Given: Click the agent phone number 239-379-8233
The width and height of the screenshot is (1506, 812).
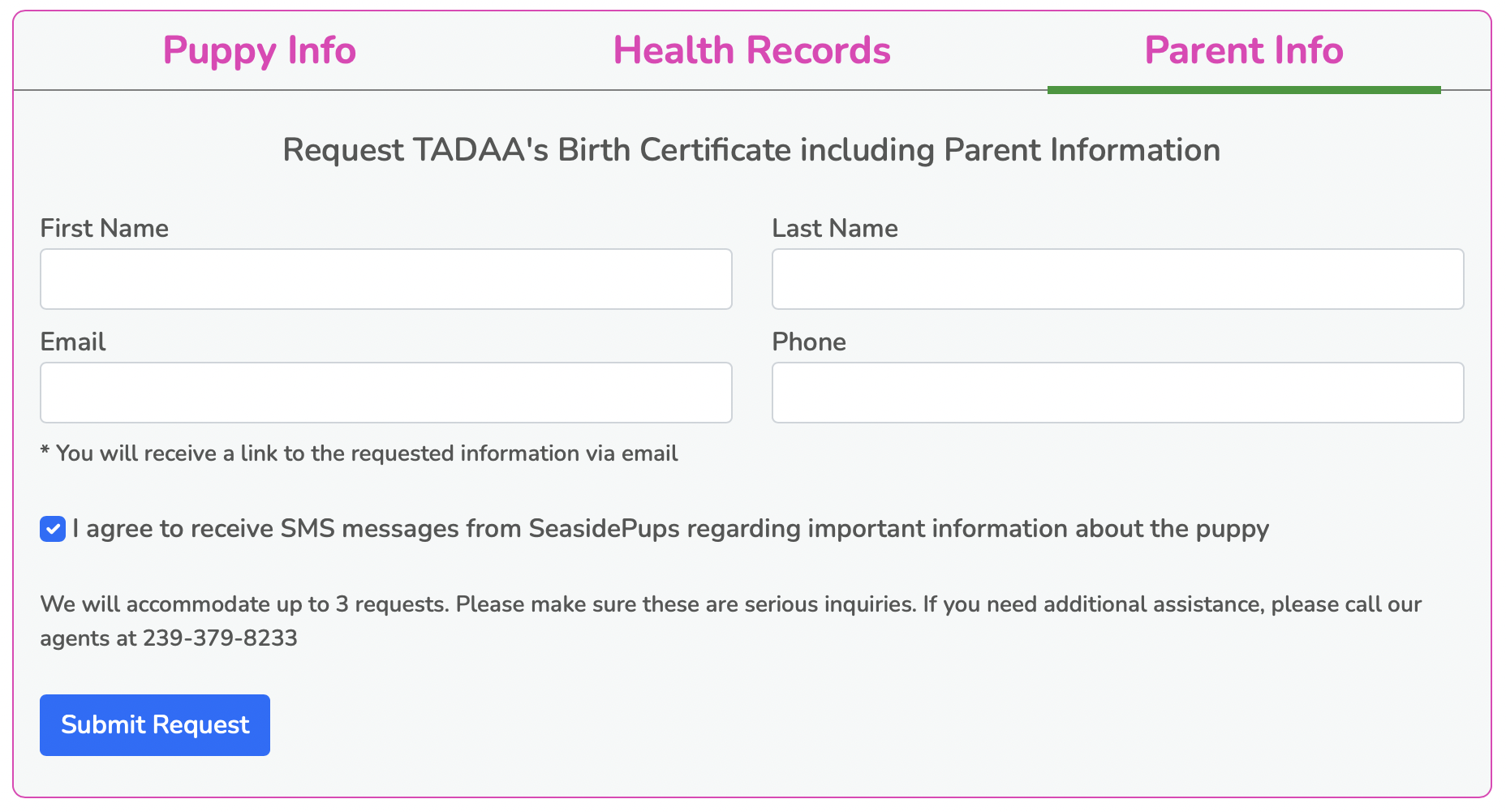Looking at the screenshot, I should (x=220, y=638).
